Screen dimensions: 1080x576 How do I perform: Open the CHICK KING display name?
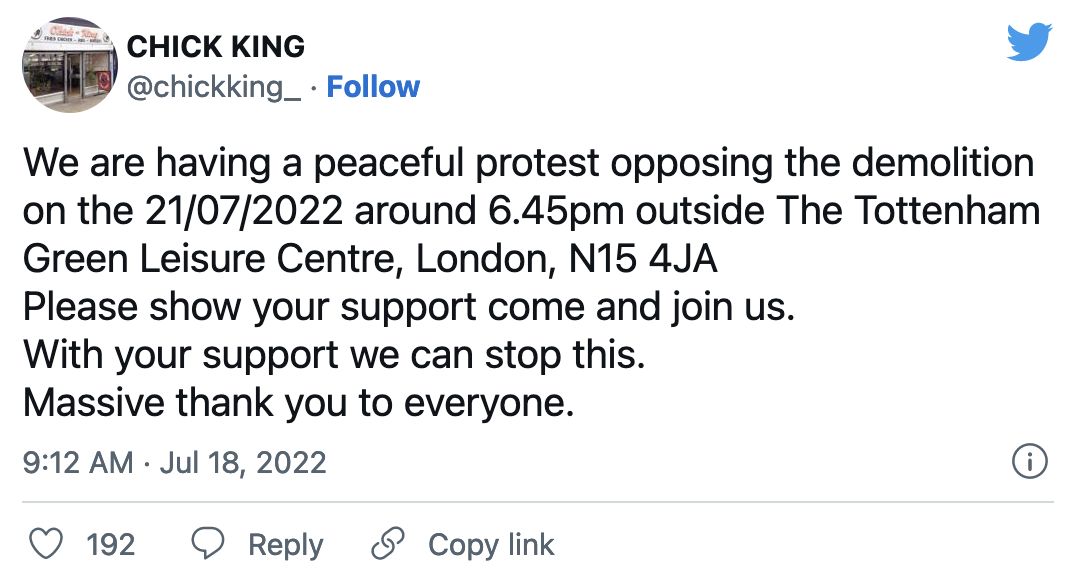click(x=216, y=47)
